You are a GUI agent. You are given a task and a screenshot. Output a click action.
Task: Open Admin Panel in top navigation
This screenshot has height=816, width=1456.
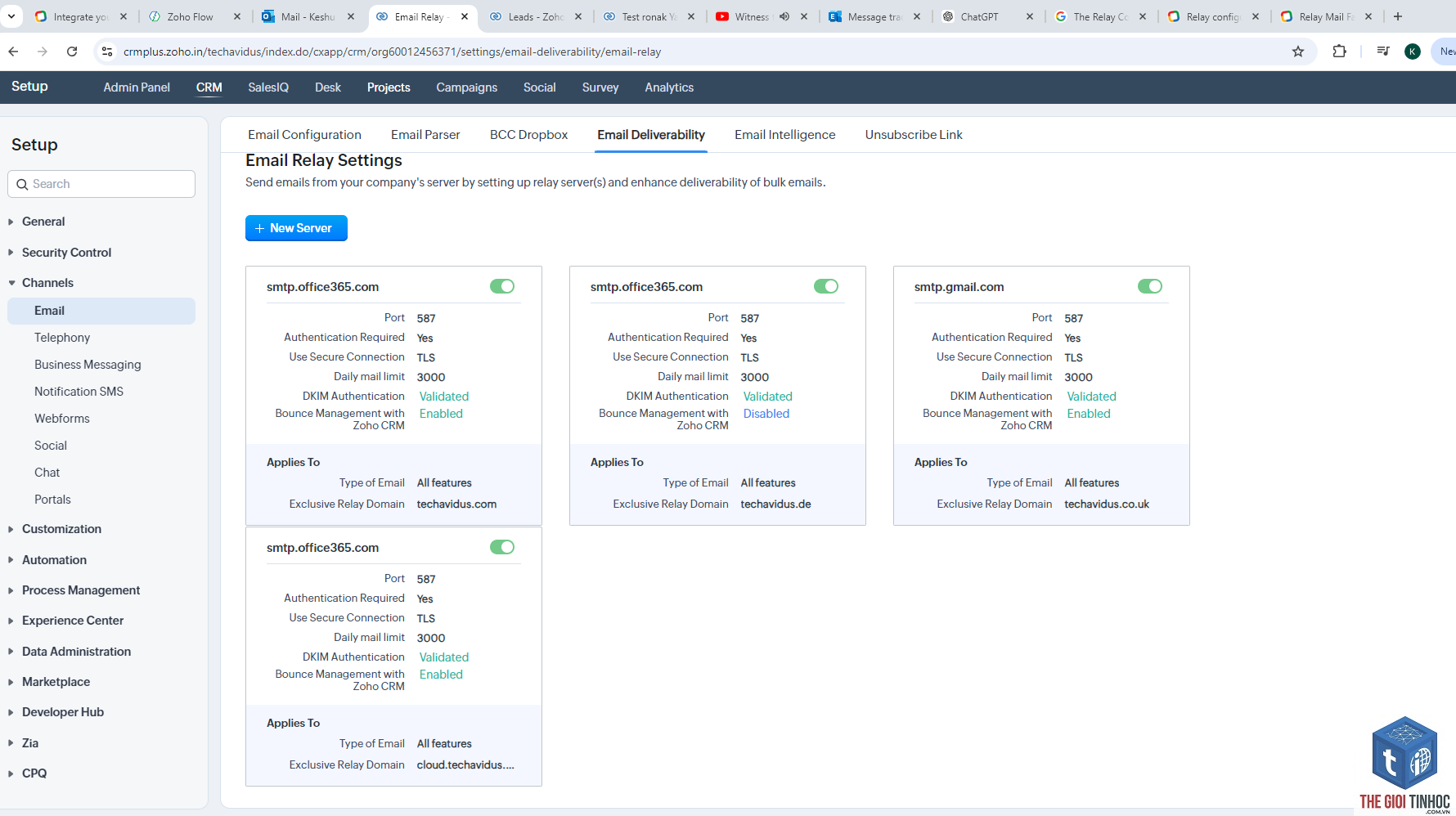pyautogui.click(x=137, y=87)
